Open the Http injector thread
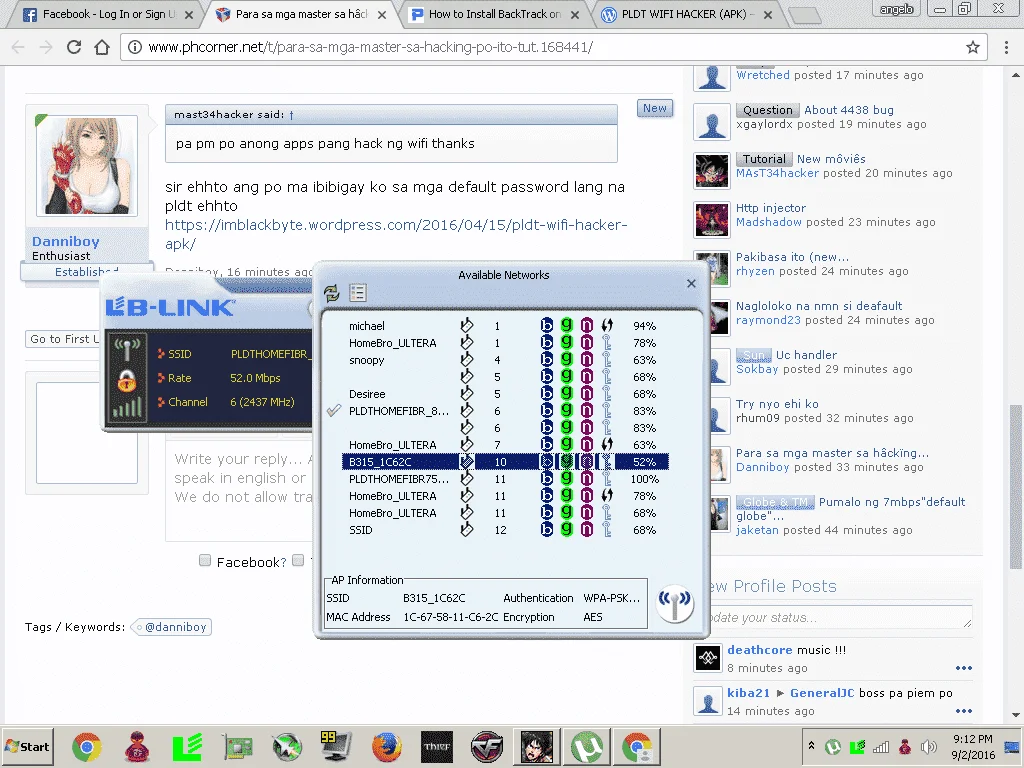This screenshot has width=1024, height=768. click(771, 208)
